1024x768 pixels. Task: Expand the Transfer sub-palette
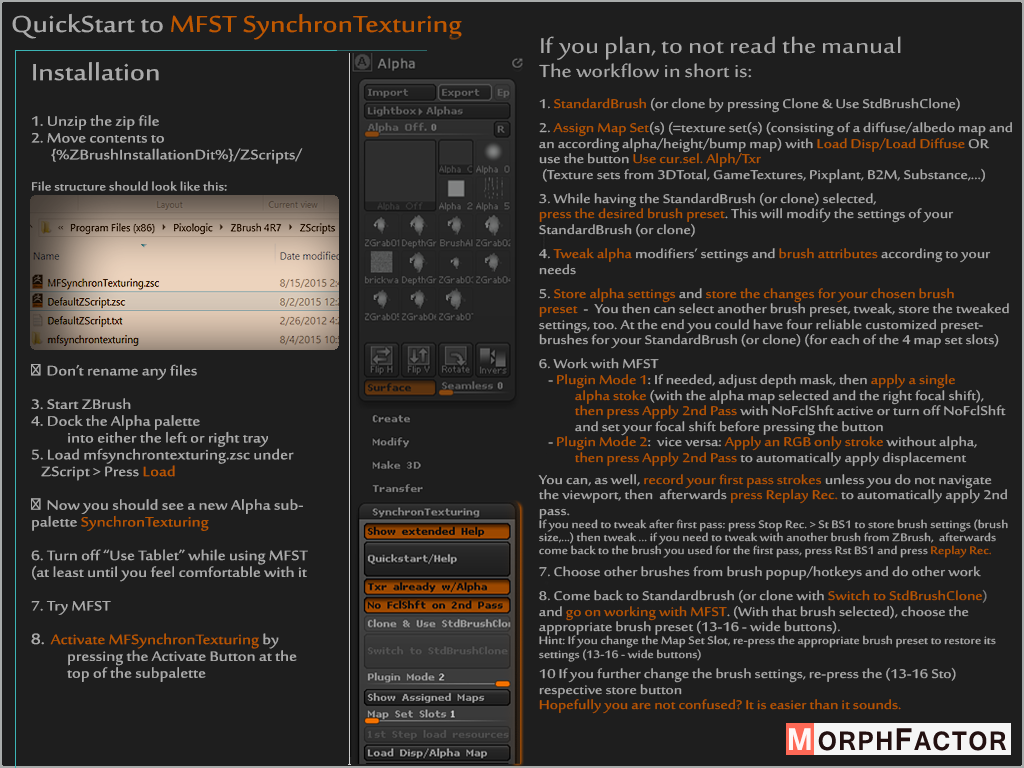click(x=397, y=488)
